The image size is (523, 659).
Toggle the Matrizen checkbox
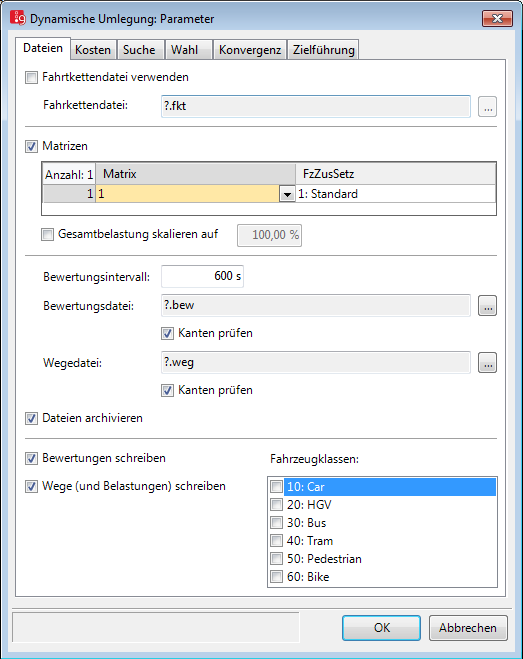pyautogui.click(x=32, y=146)
